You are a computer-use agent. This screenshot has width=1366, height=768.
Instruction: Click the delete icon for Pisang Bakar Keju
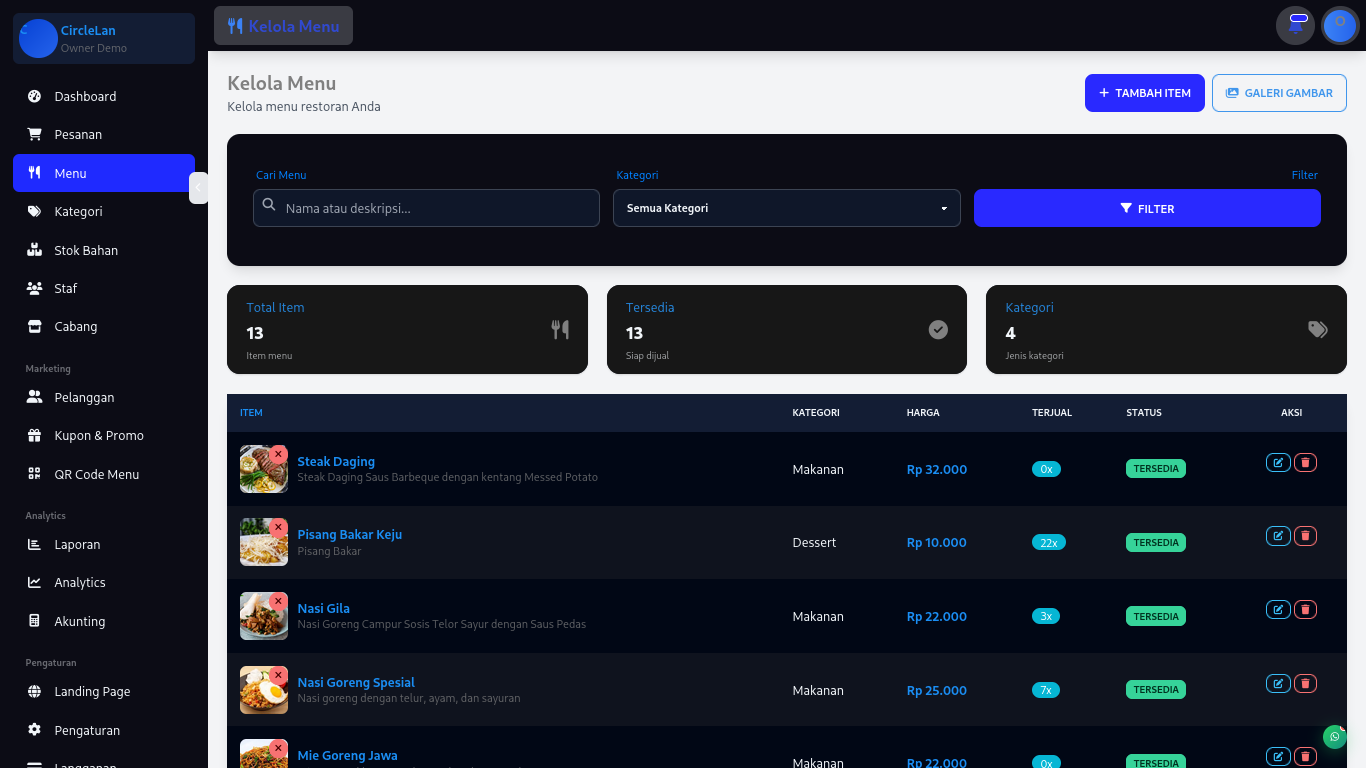1305,535
